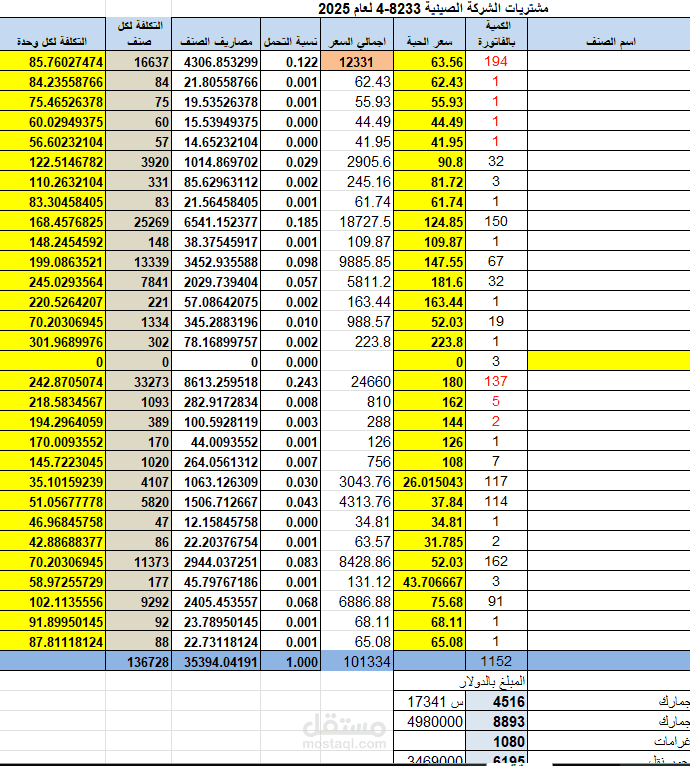Click unit price cell 124.85

[x=430, y=222]
